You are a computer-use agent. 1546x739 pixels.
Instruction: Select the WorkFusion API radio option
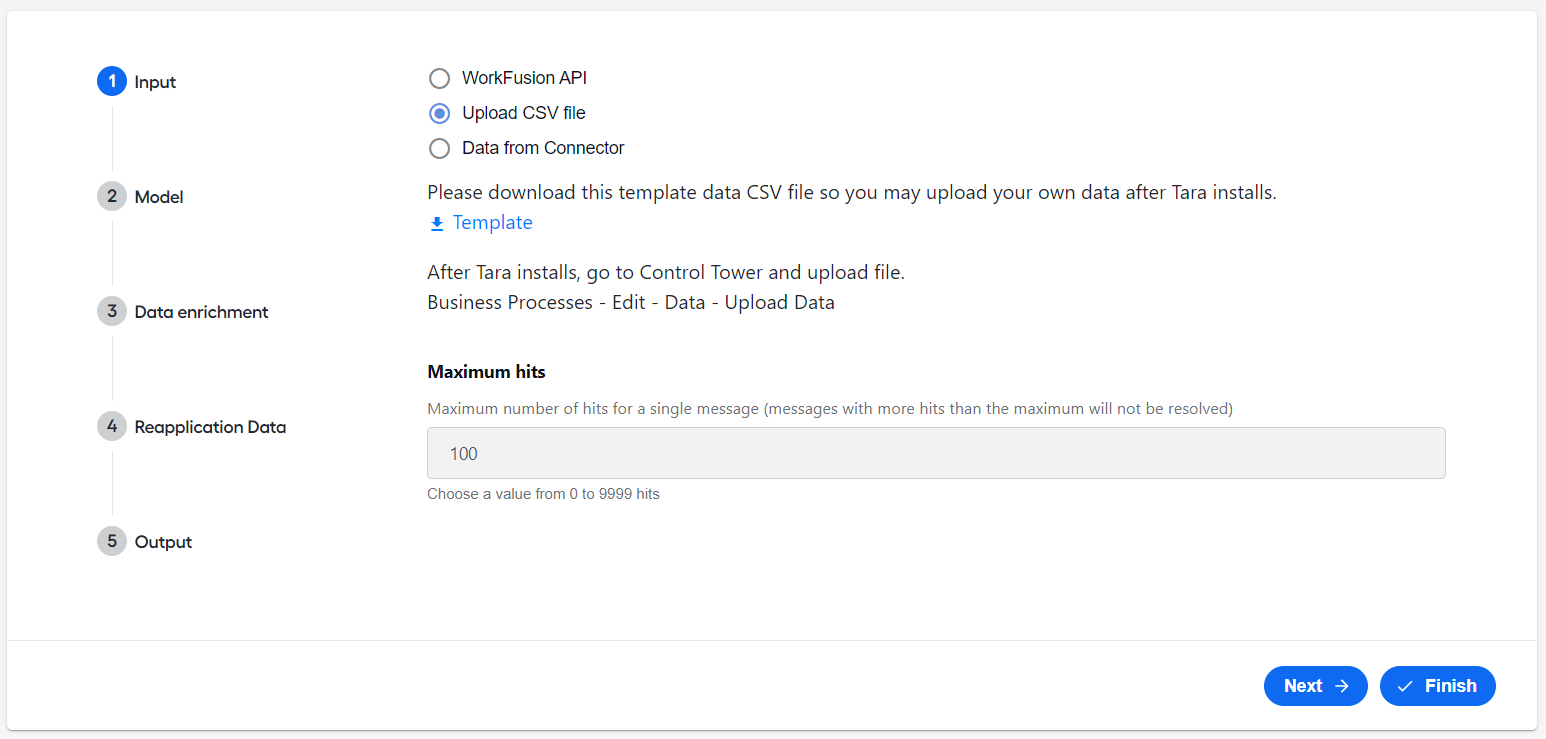tap(439, 78)
